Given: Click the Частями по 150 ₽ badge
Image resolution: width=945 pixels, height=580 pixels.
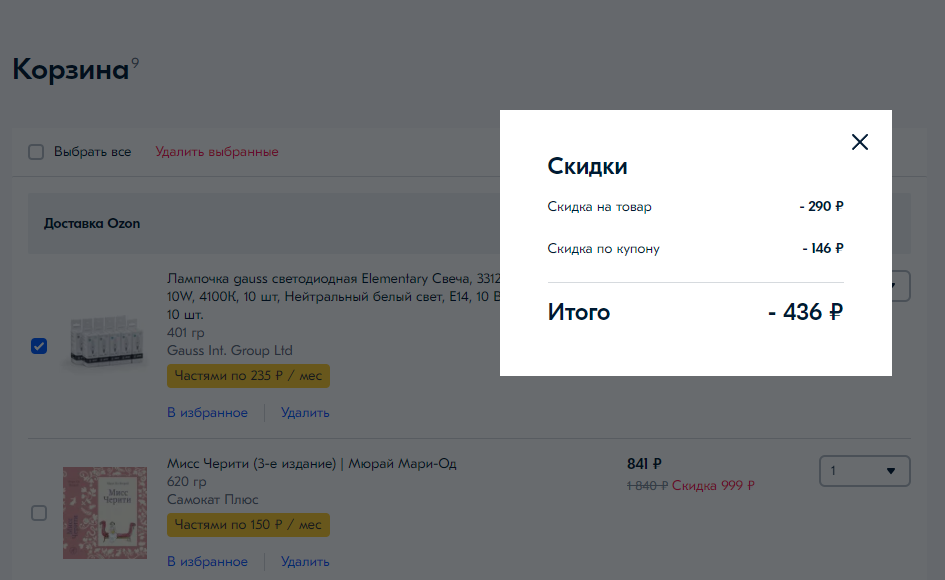Looking at the screenshot, I should [248, 525].
